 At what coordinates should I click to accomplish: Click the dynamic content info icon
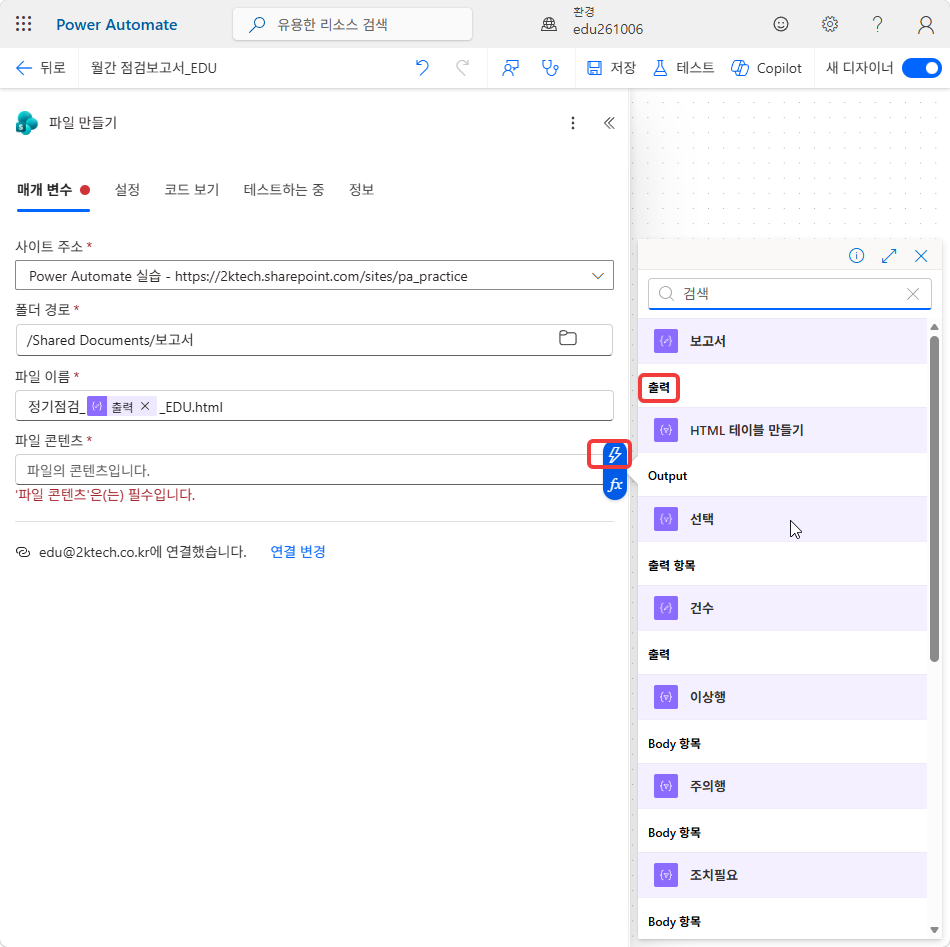pyautogui.click(x=856, y=256)
